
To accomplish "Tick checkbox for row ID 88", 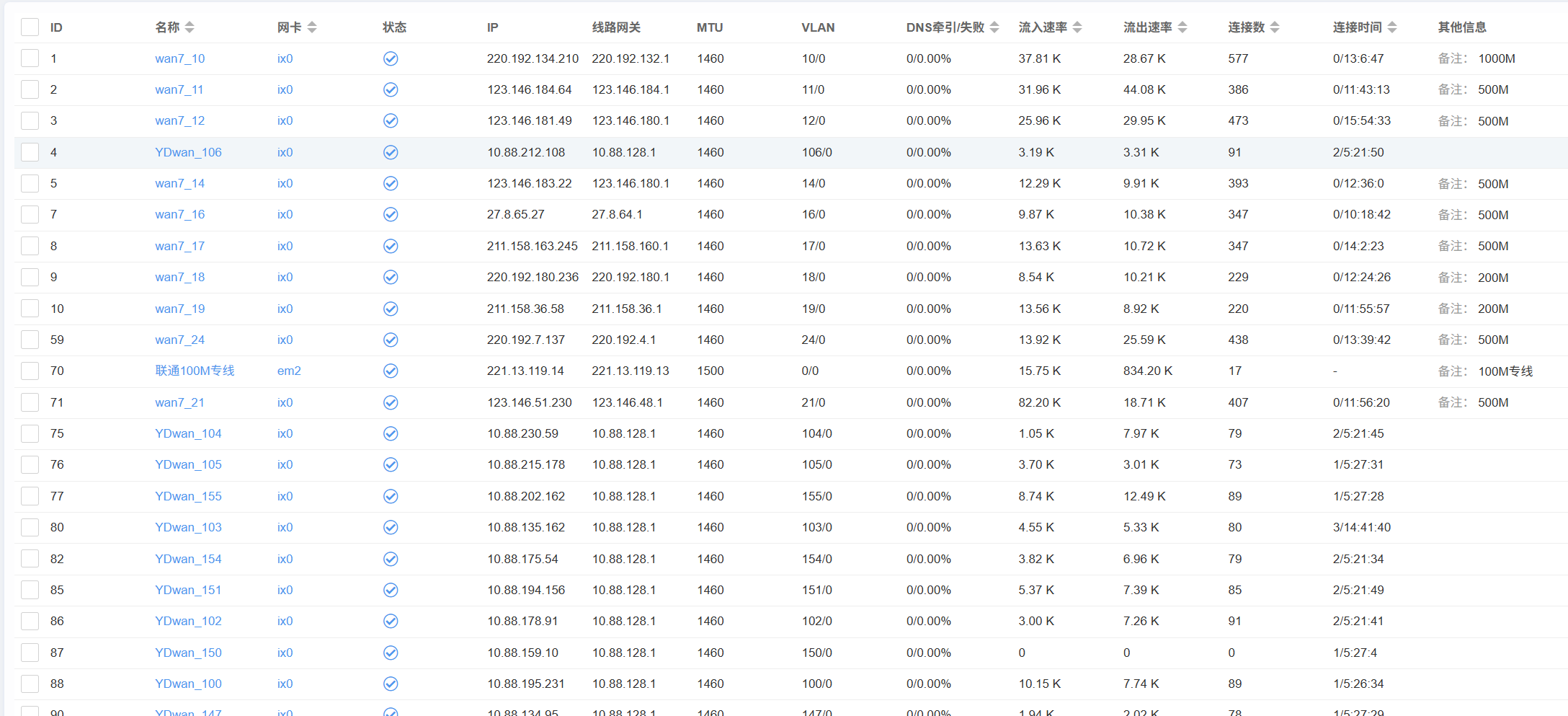I will [30, 684].
